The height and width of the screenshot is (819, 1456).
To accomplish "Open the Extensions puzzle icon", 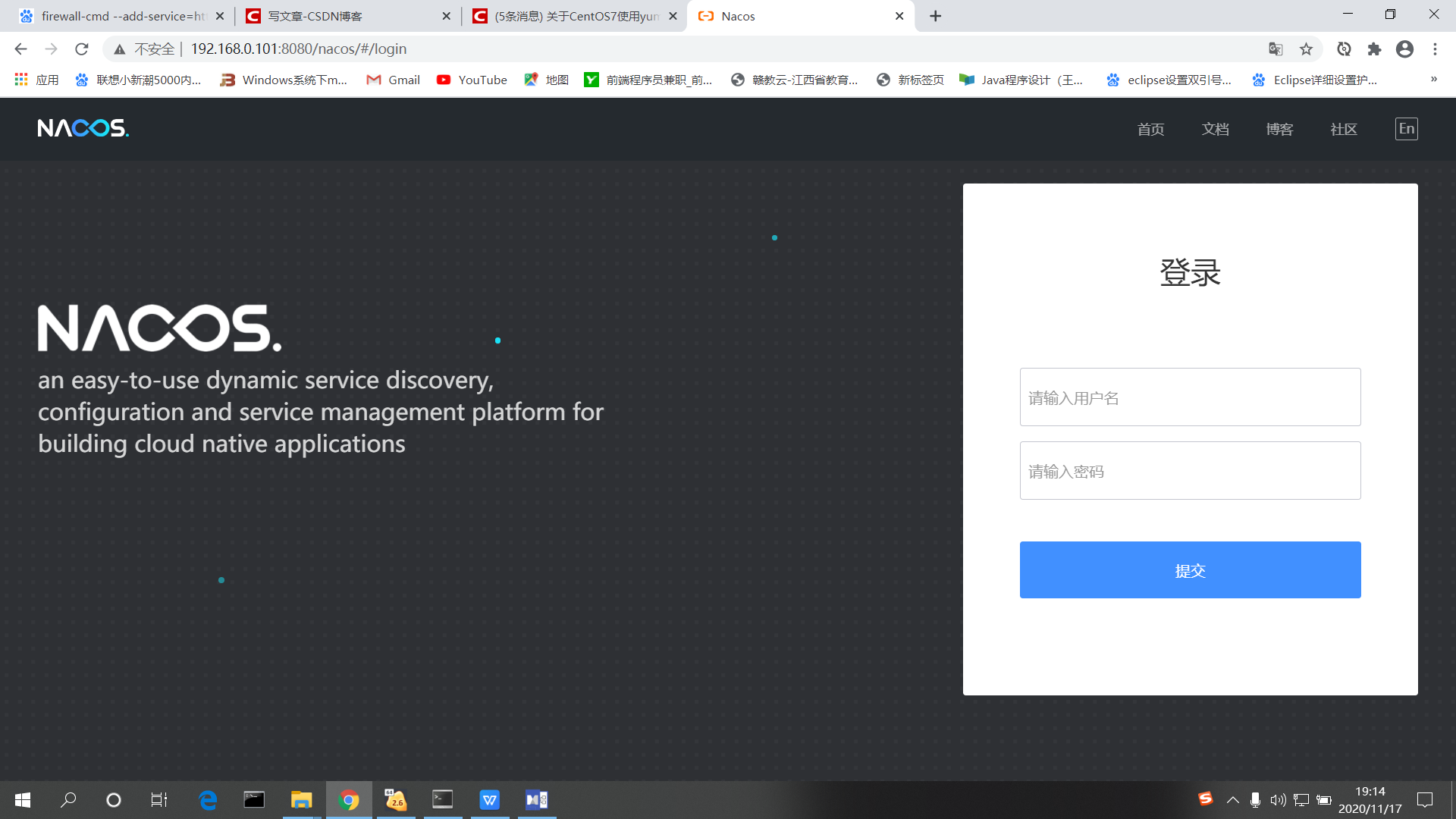I will coord(1374,49).
